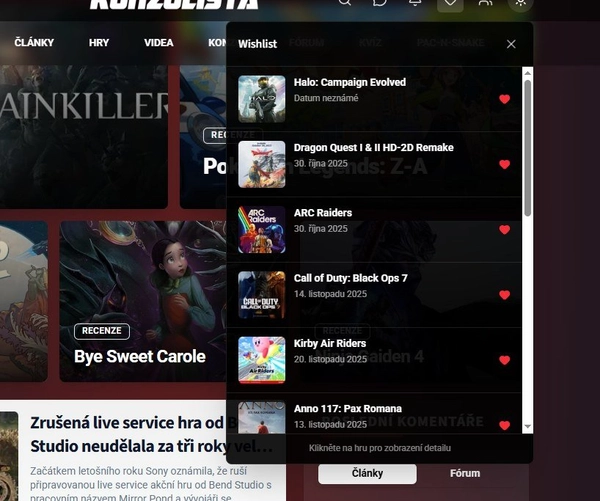Open the Bye Sweet Carole review
The height and width of the screenshot is (501, 600).
pyautogui.click(x=139, y=356)
